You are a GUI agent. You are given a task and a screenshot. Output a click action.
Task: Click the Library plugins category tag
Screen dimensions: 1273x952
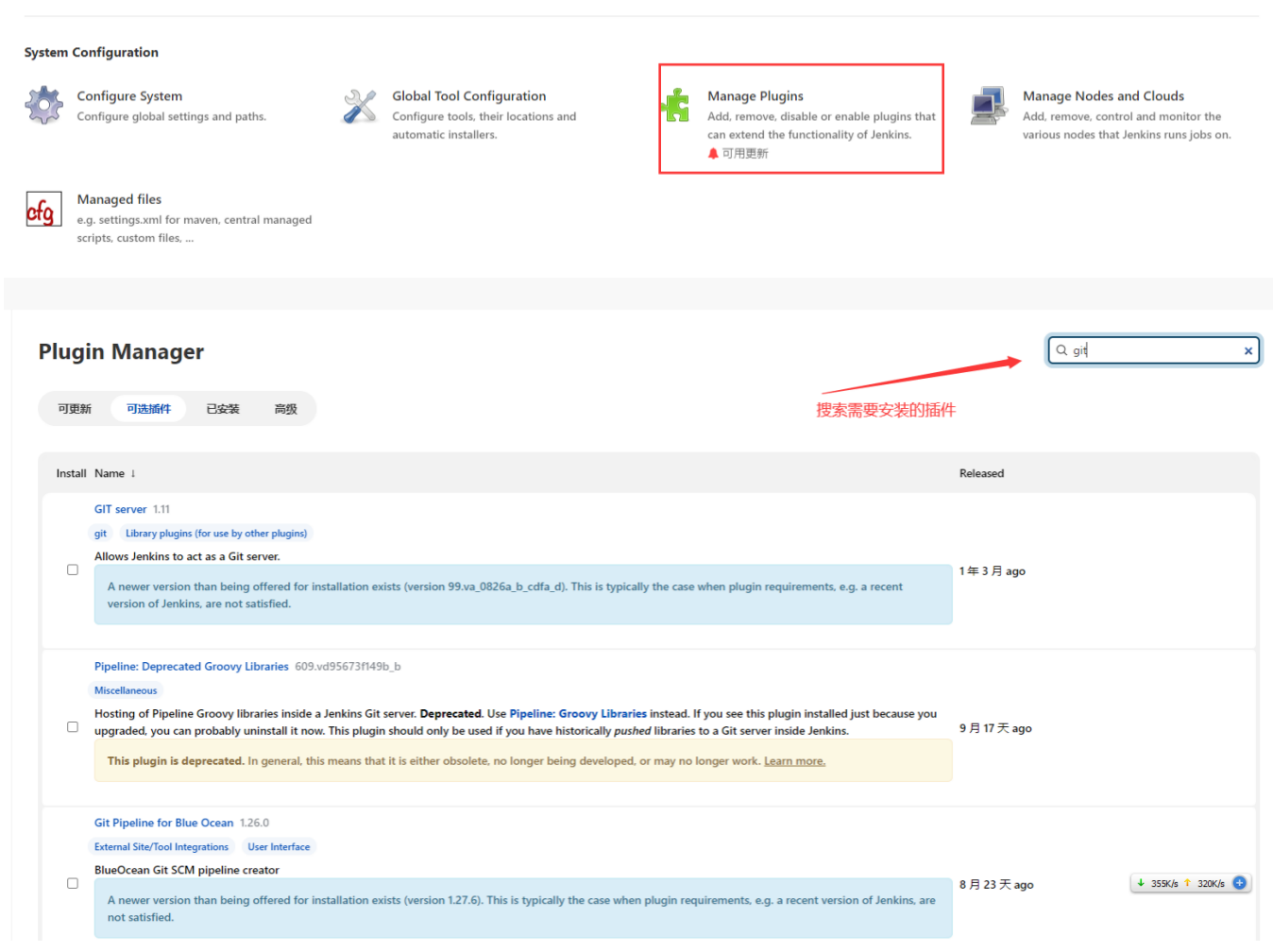216,534
